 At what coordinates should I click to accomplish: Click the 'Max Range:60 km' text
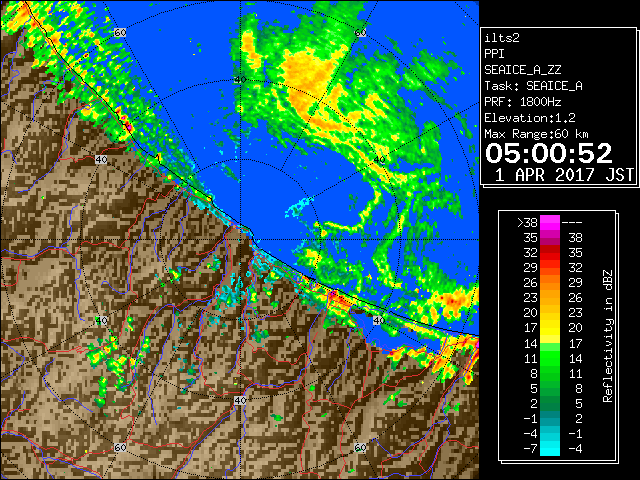tap(536, 134)
